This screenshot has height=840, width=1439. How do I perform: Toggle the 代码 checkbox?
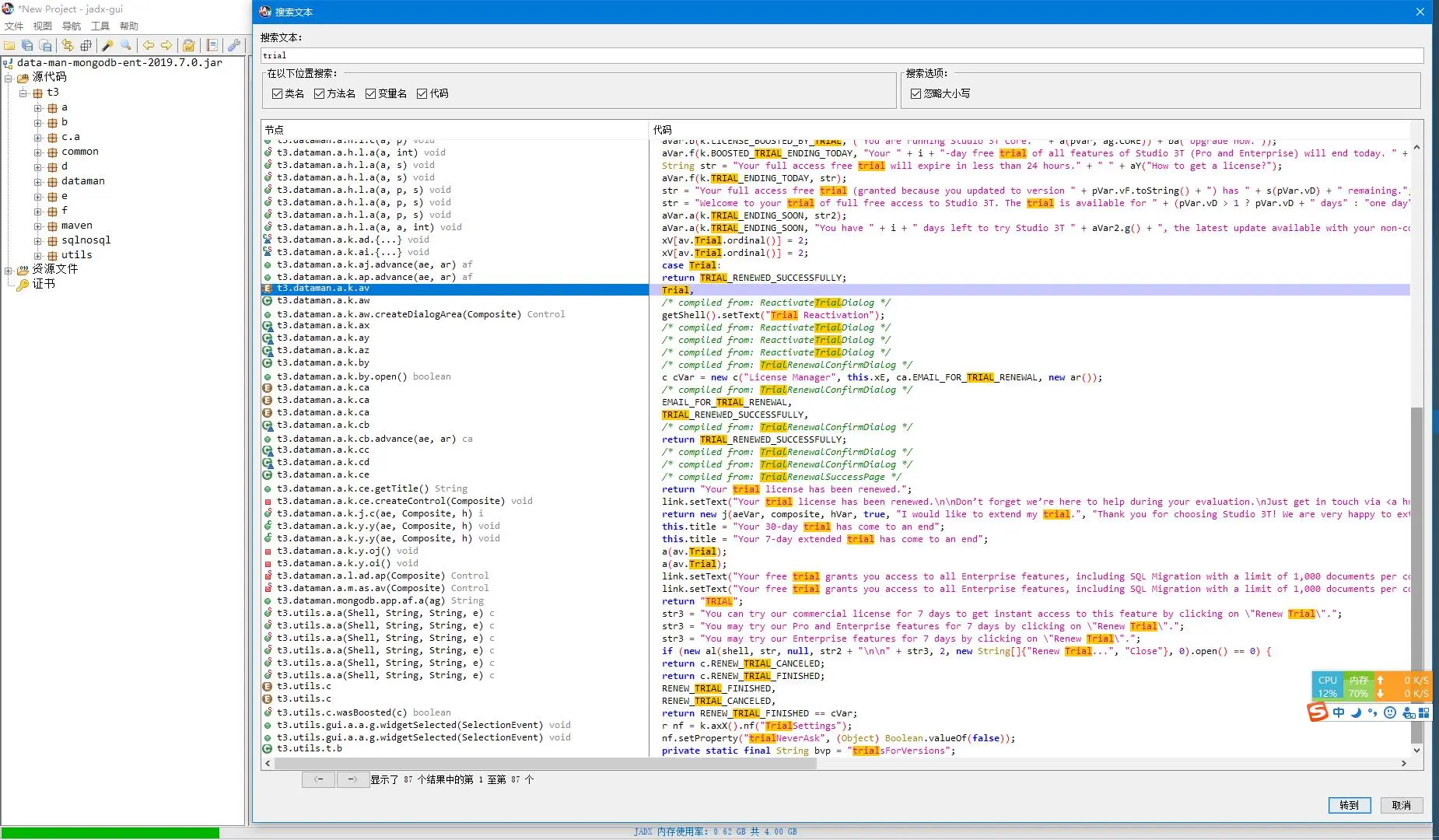(x=422, y=93)
